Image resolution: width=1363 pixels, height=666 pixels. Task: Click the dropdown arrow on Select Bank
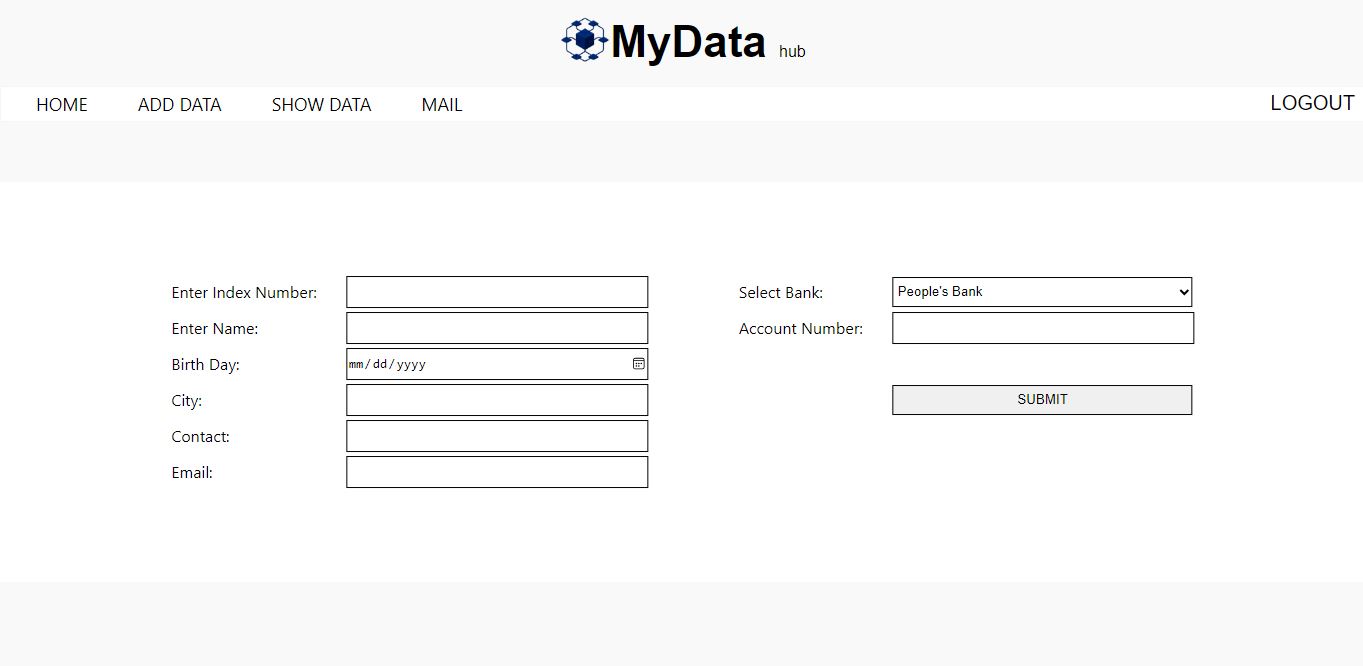1182,291
